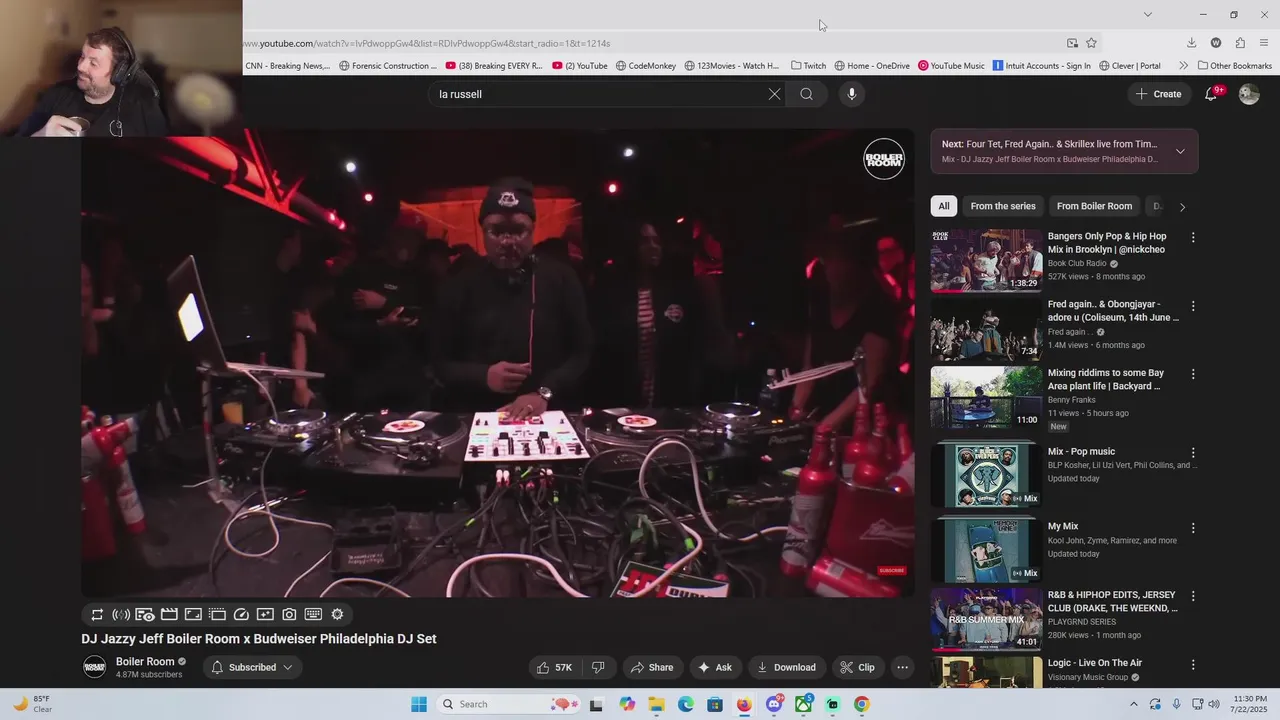The image size is (1280, 720).
Task: Click Boiler Room channel avatar
Action: [x=94, y=667]
